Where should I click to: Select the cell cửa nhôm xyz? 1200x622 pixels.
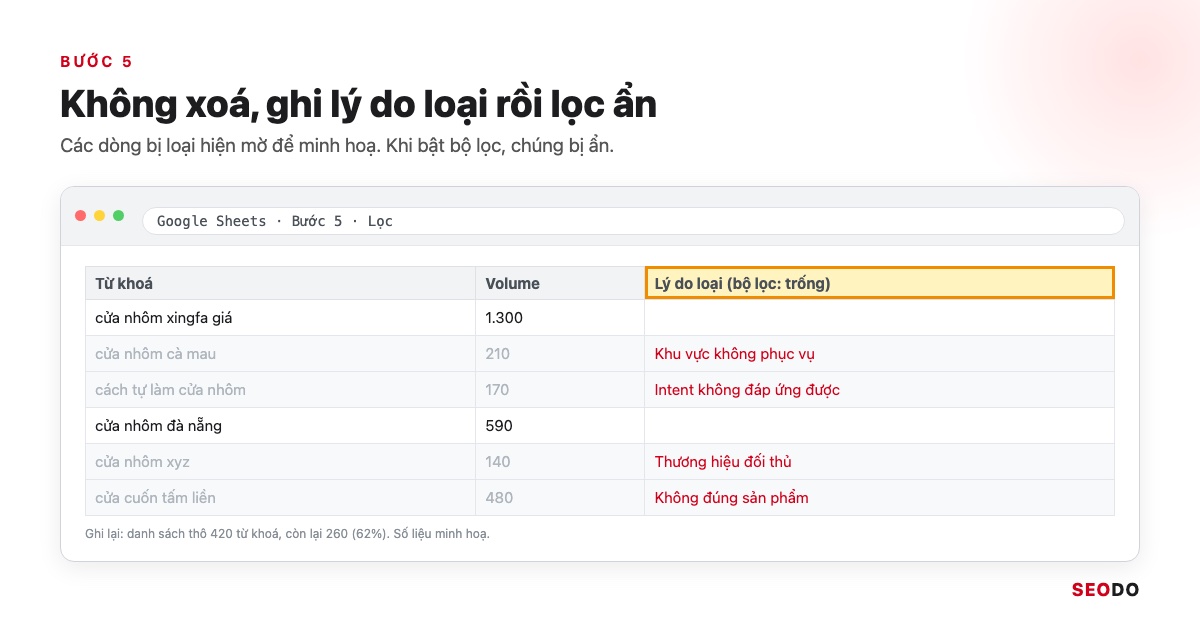280,462
